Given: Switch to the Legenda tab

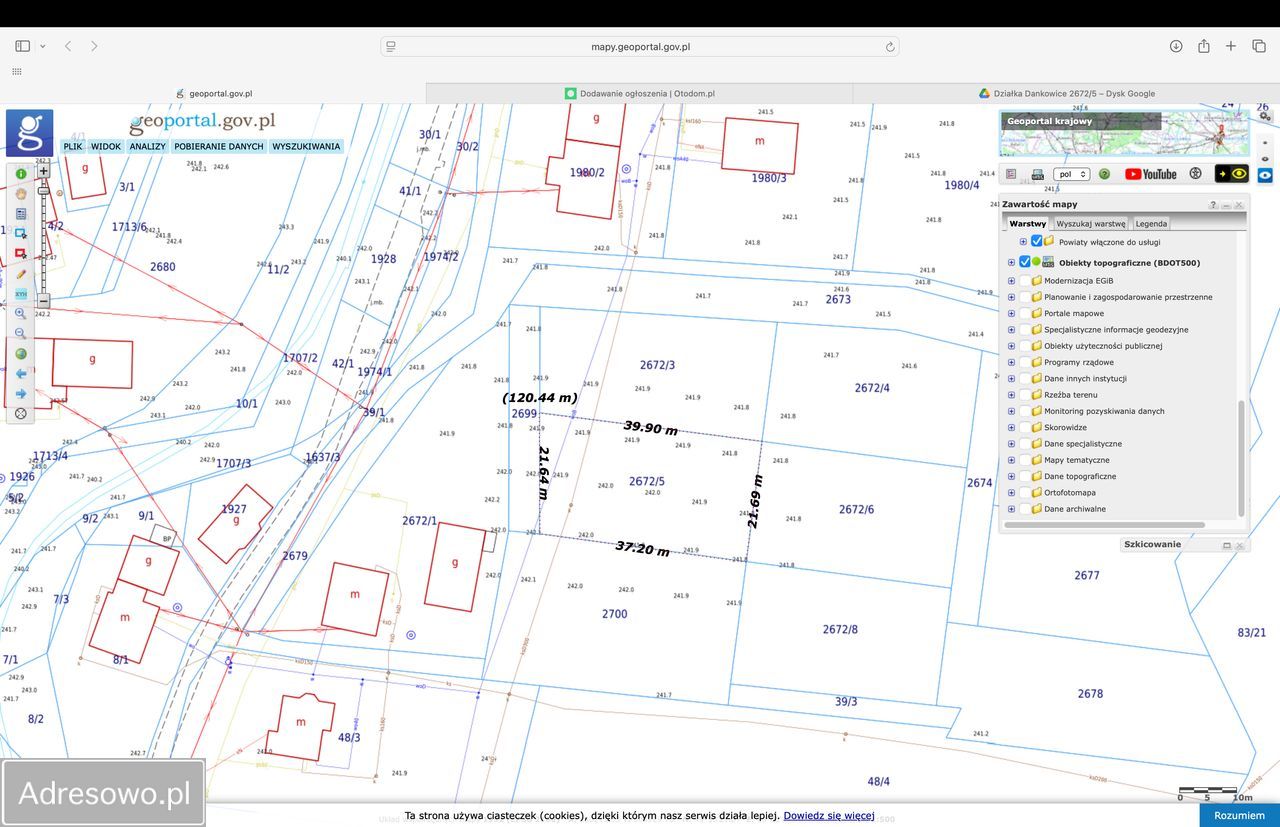Looking at the screenshot, I should point(1151,224).
